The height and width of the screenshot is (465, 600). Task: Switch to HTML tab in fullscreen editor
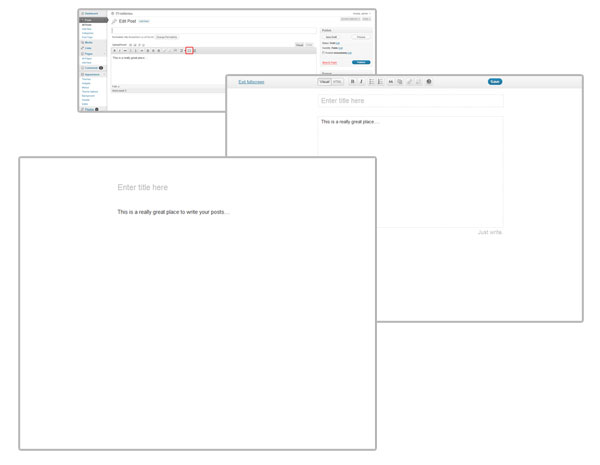click(337, 82)
